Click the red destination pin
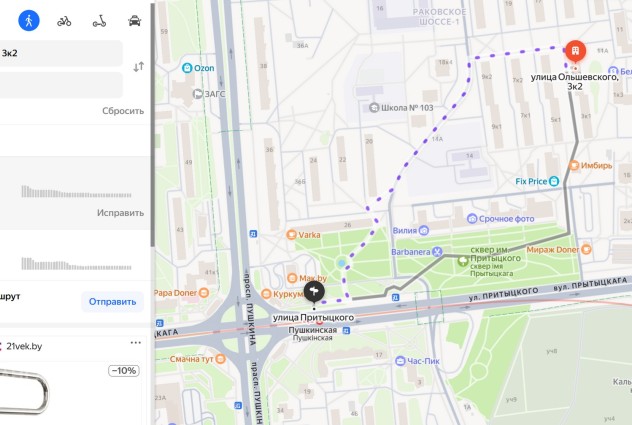The image size is (632, 425). coord(575,51)
